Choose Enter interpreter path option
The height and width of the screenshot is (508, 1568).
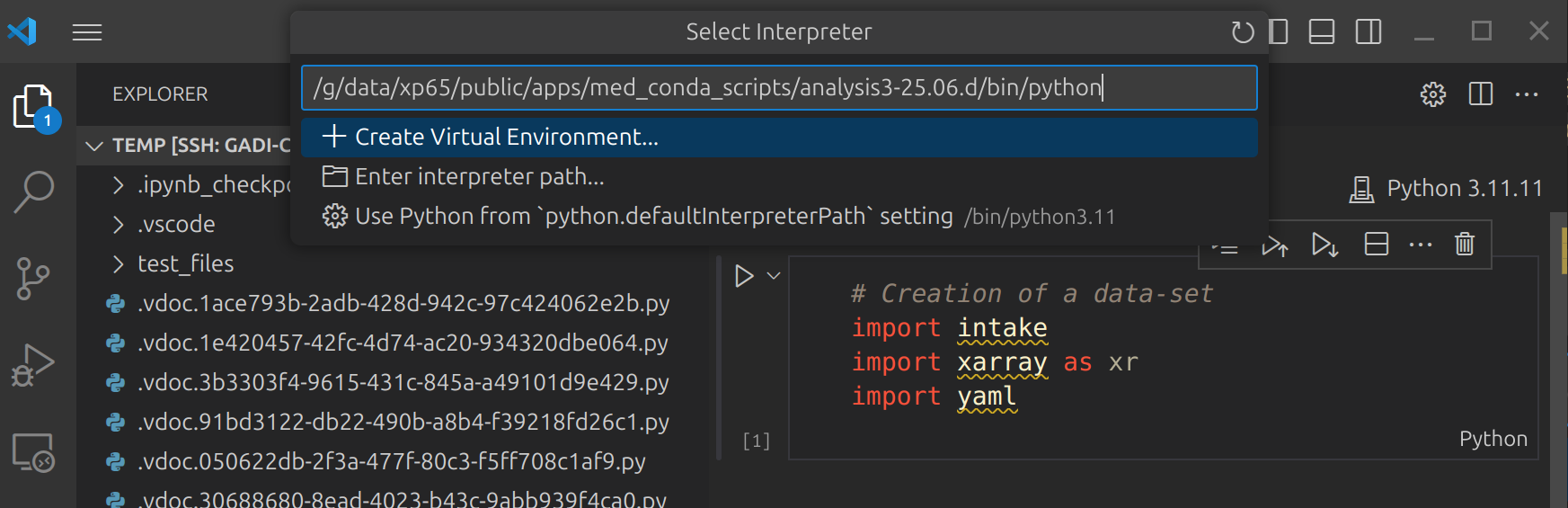click(779, 177)
